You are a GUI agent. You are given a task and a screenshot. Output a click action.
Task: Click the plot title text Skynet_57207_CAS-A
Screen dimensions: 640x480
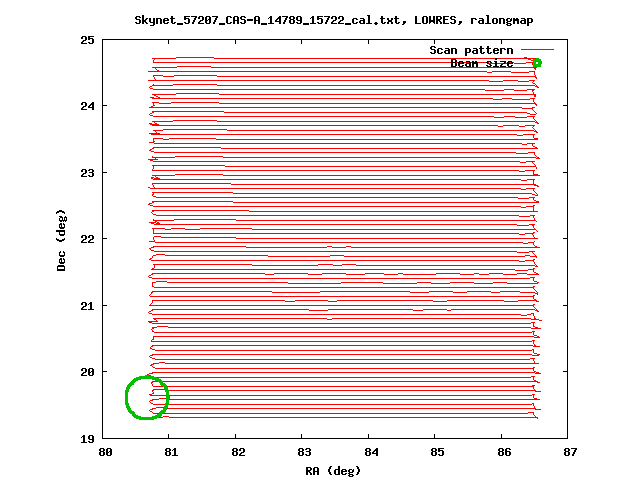333,20
